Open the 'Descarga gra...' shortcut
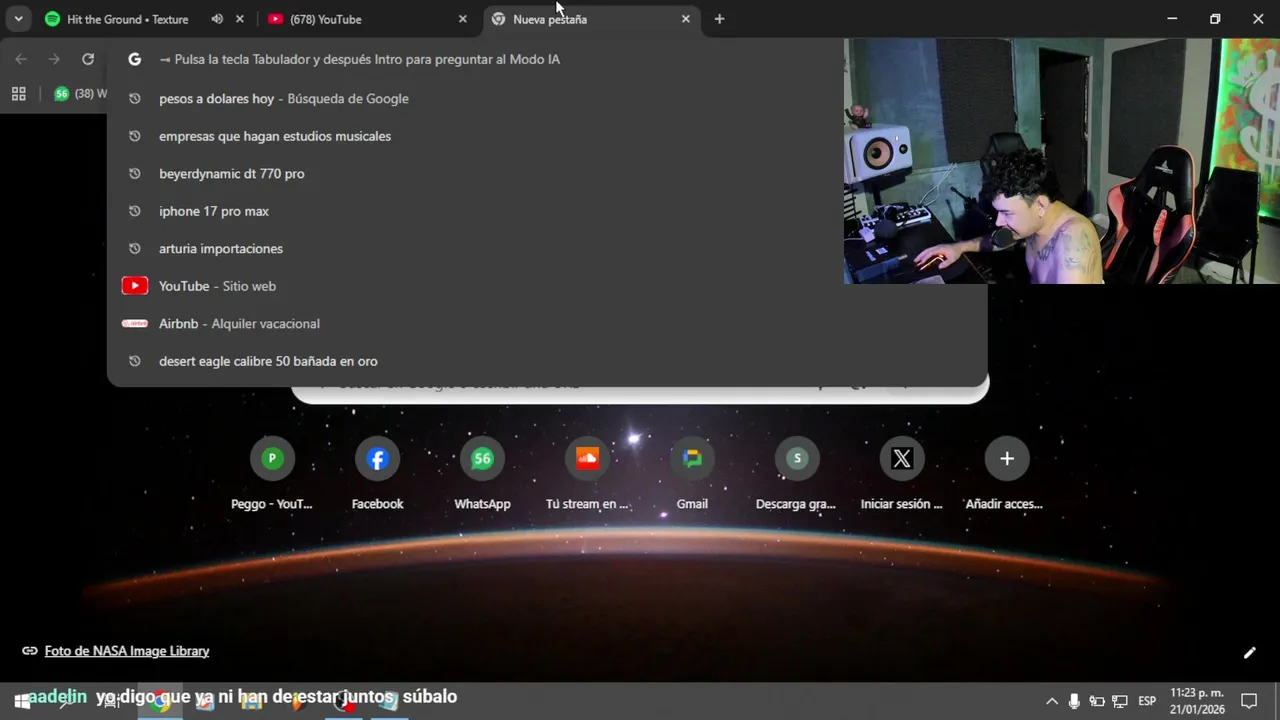Screen dimensions: 1280x720 797,474
